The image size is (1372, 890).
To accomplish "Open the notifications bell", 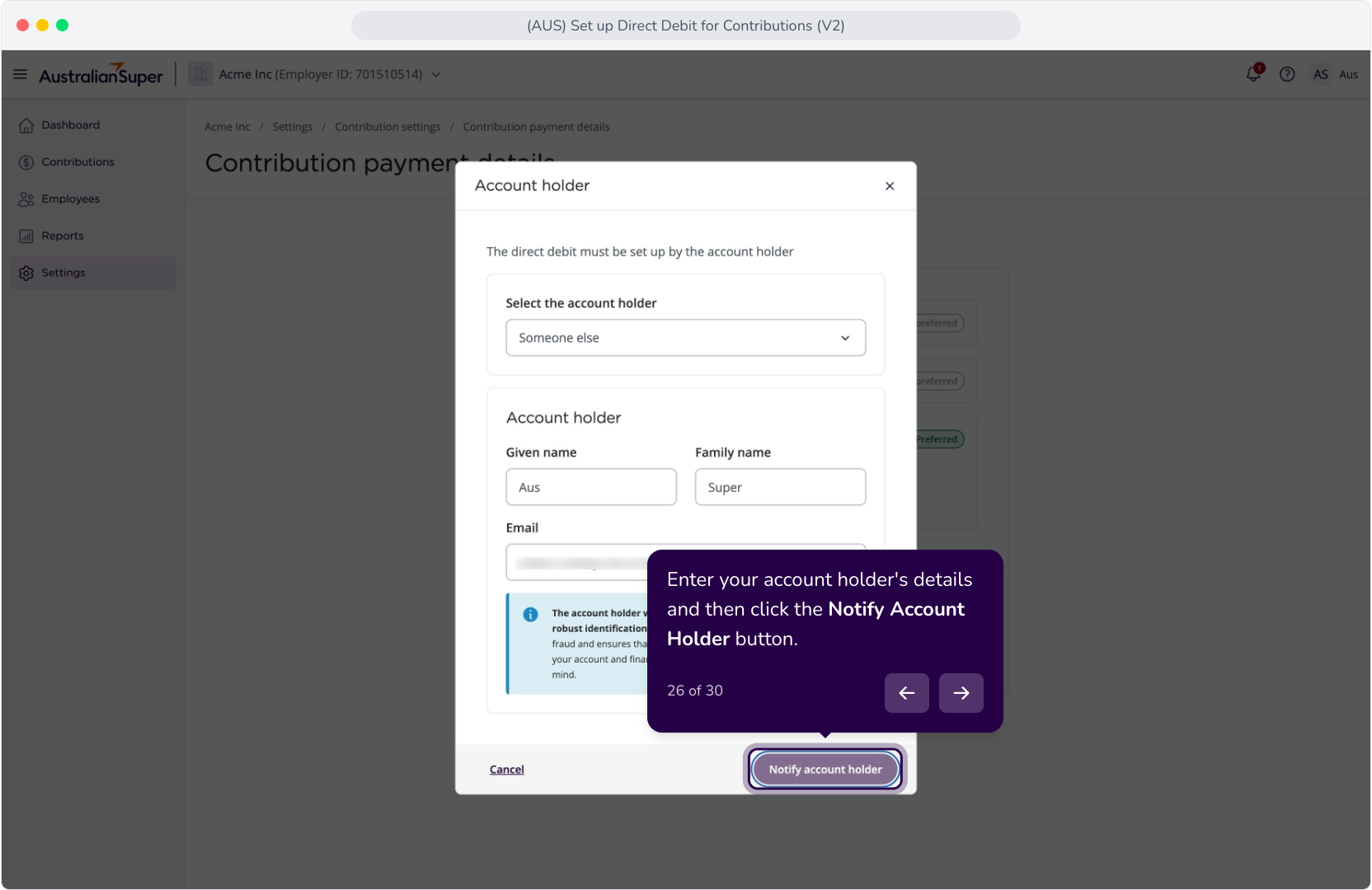I will pyautogui.click(x=1253, y=74).
